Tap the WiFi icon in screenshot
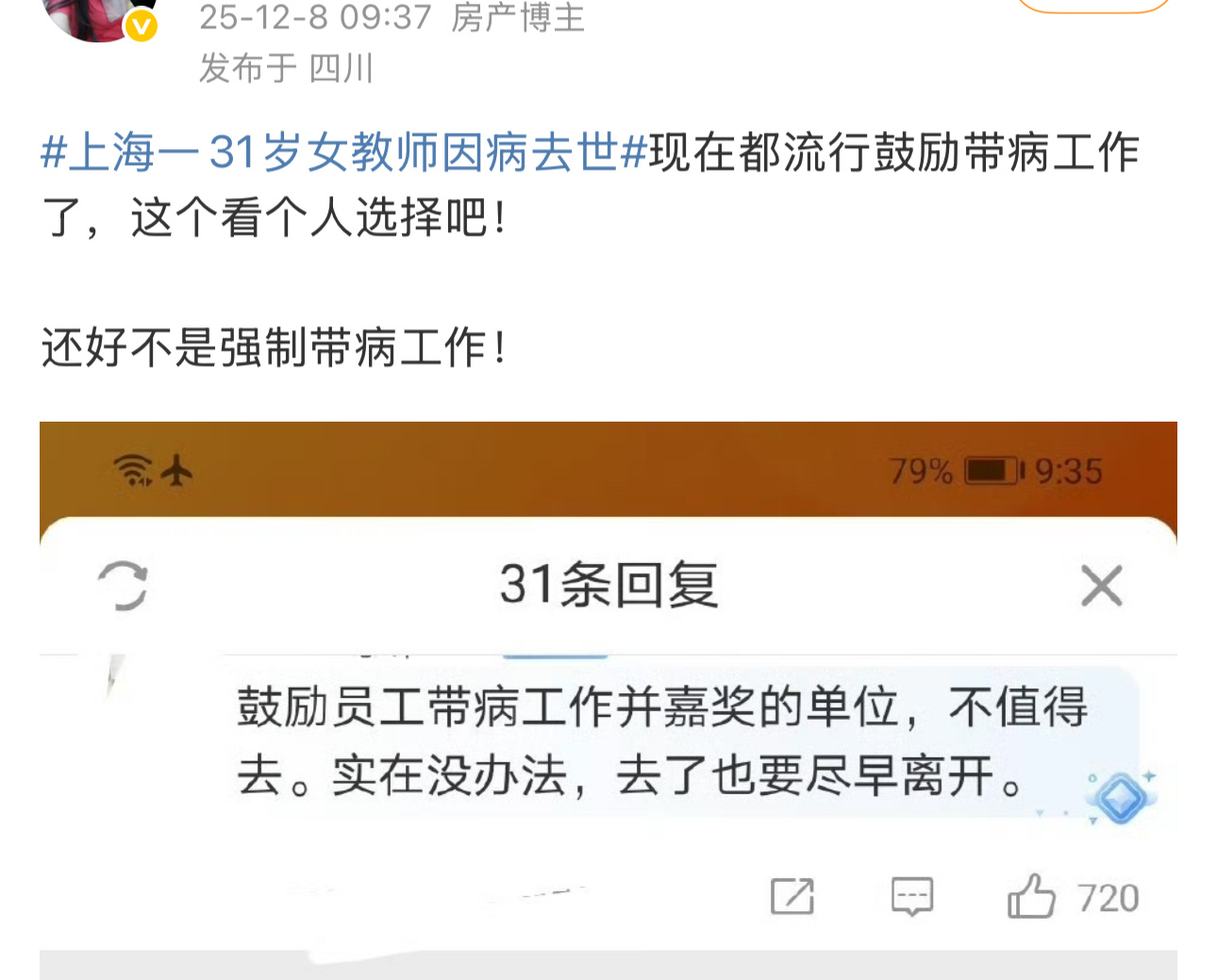The height and width of the screenshot is (980, 1217). click(133, 469)
